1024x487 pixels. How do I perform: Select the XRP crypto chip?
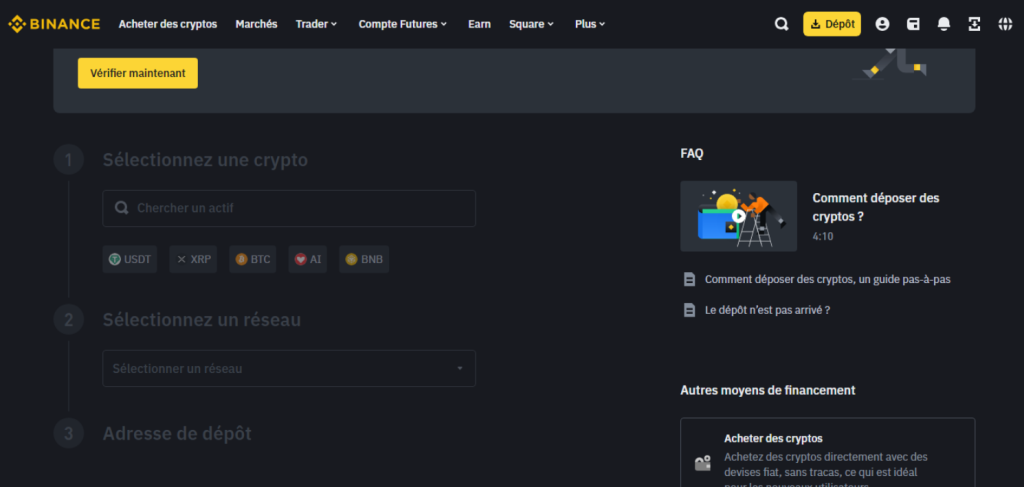[193, 259]
